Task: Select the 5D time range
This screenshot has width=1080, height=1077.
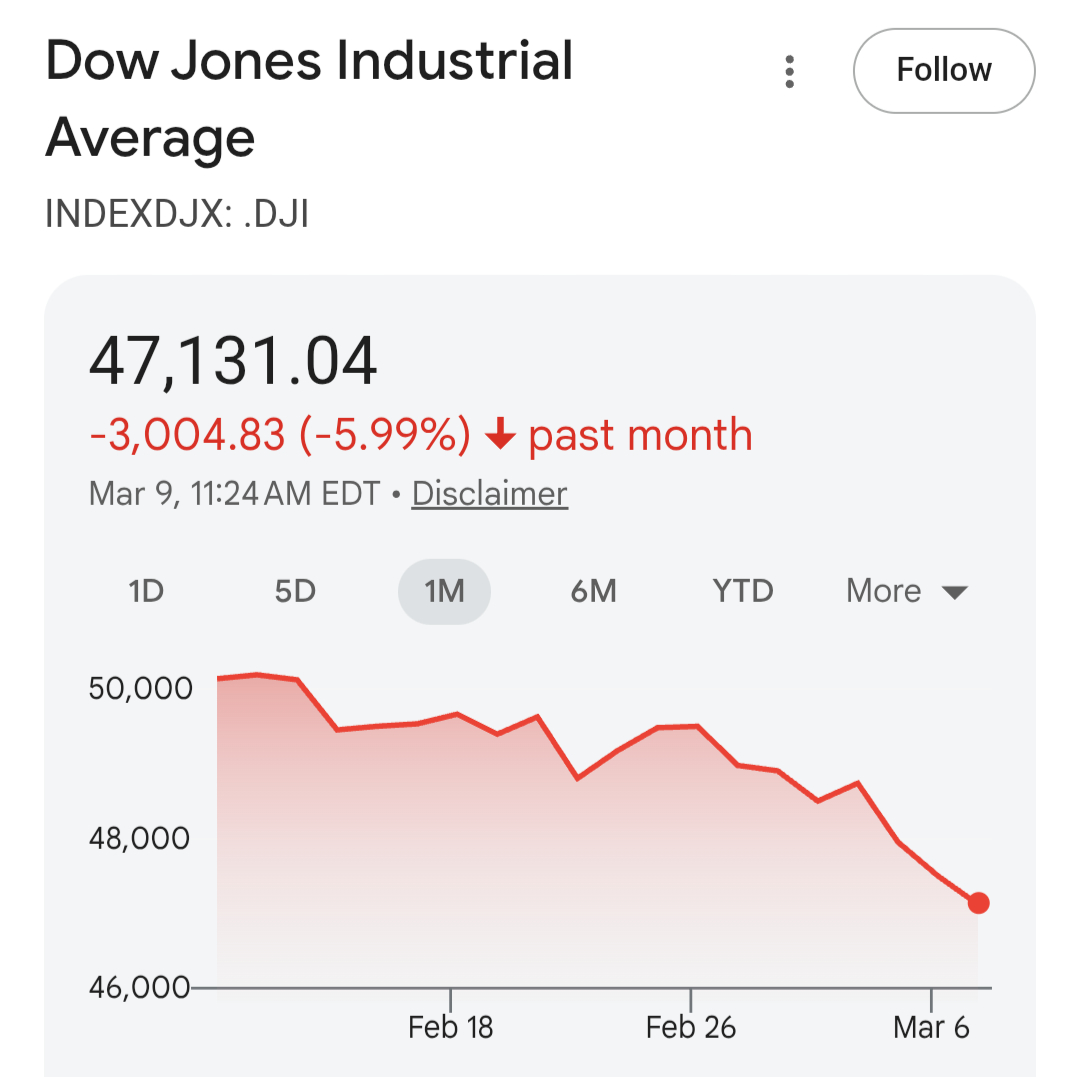Action: (295, 591)
